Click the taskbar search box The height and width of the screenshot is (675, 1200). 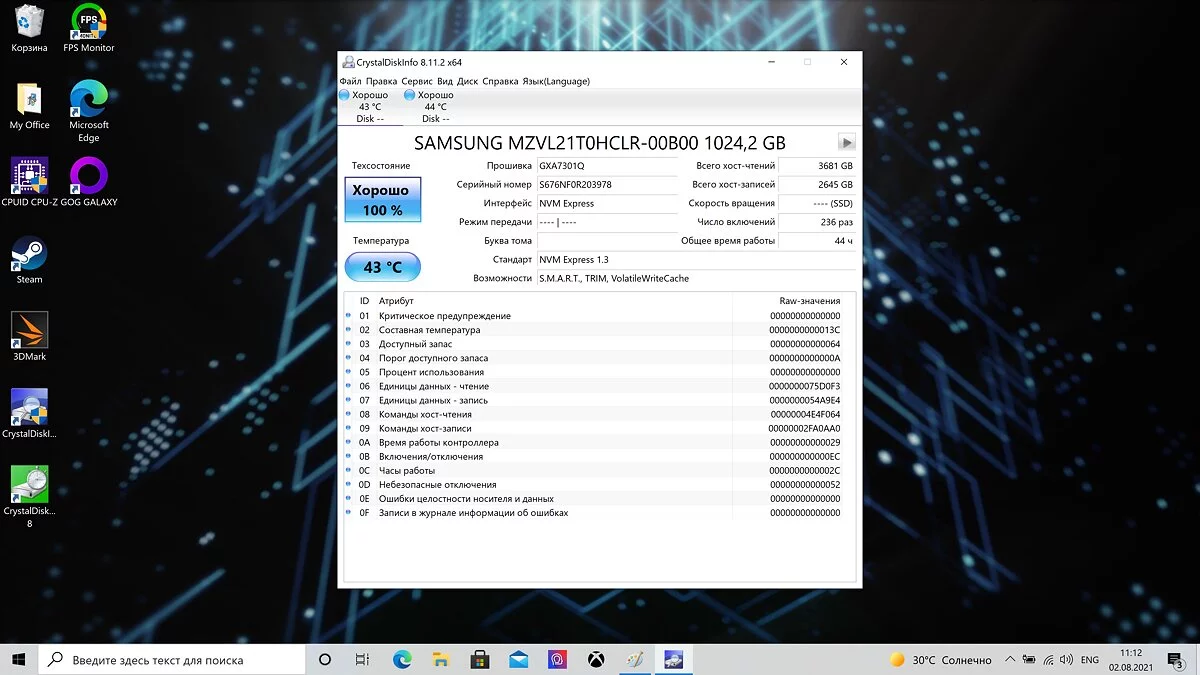pyautogui.click(x=171, y=659)
